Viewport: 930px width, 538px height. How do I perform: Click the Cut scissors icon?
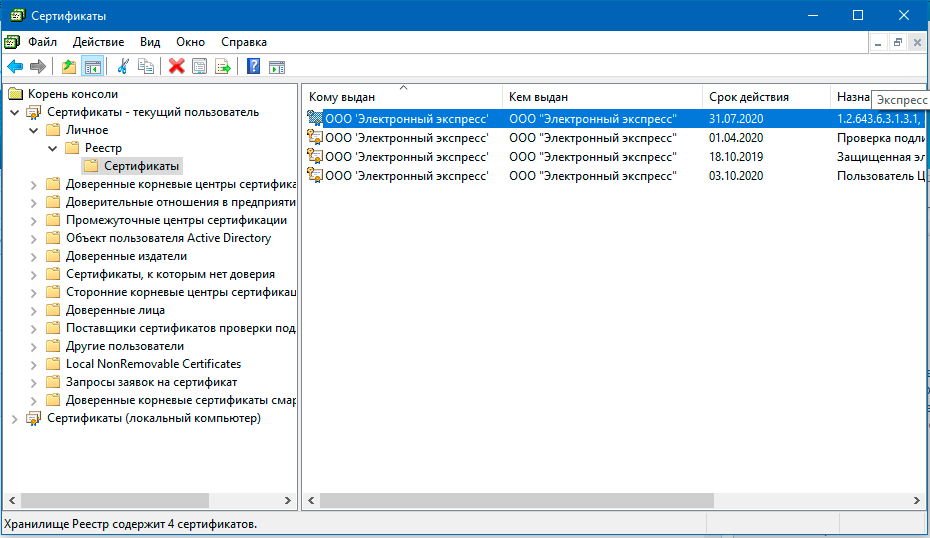pos(123,67)
